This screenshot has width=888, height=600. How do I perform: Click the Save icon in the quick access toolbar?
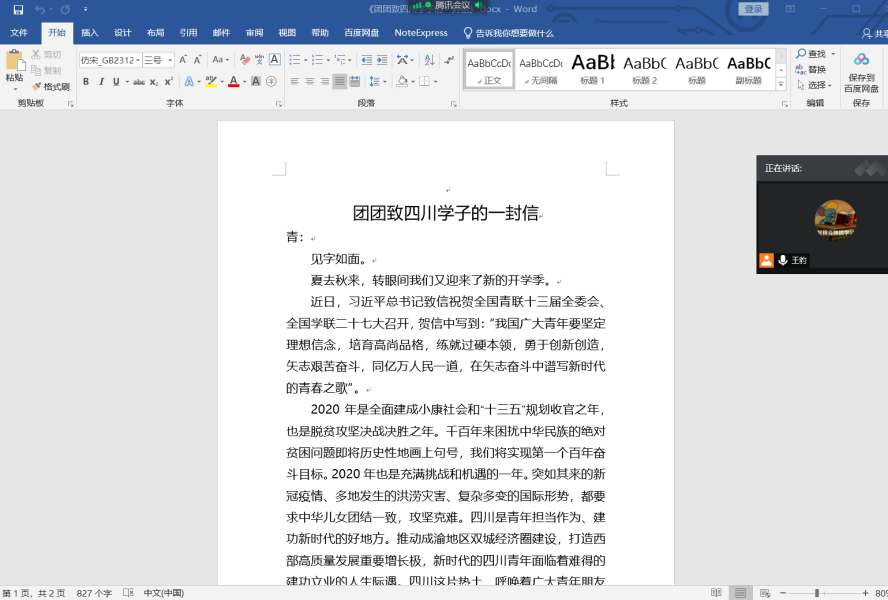18,10
